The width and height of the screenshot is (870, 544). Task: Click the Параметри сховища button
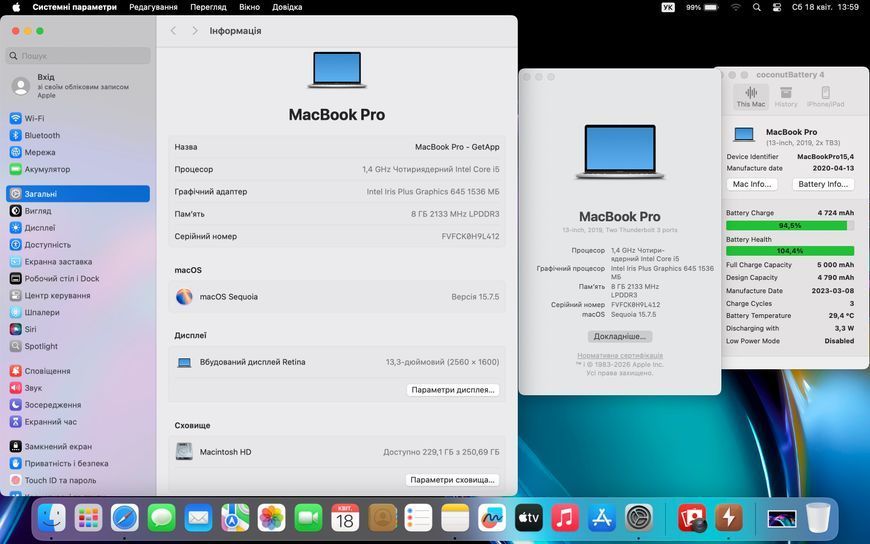[x=452, y=480]
